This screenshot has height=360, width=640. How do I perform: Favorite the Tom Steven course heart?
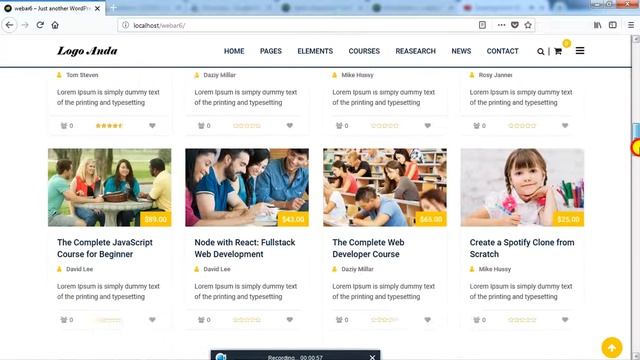(152, 126)
